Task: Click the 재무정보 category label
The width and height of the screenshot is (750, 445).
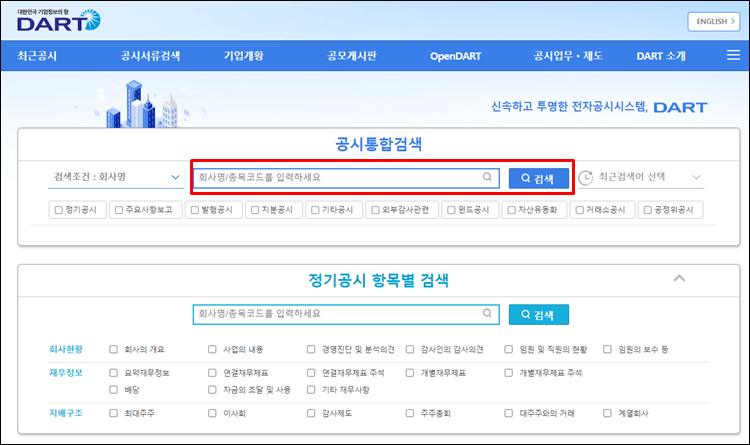Action: click(66, 373)
